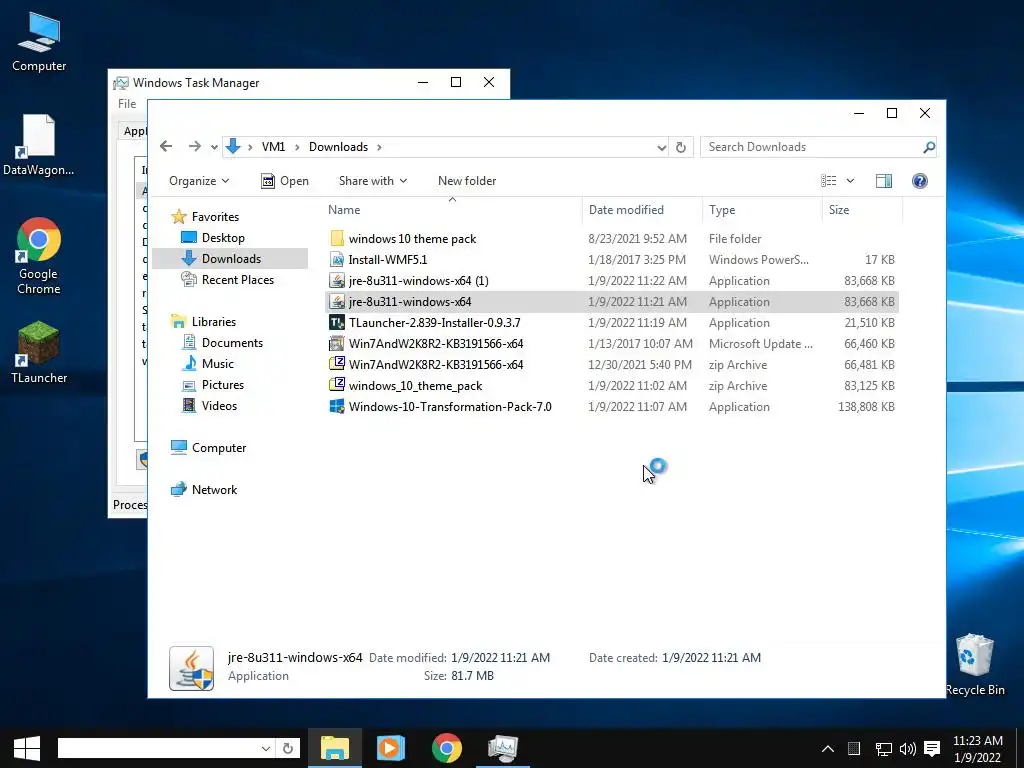This screenshot has width=1024, height=768.
Task: Select the Win7AndW2K8R2 zip archive
Action: pos(611,364)
